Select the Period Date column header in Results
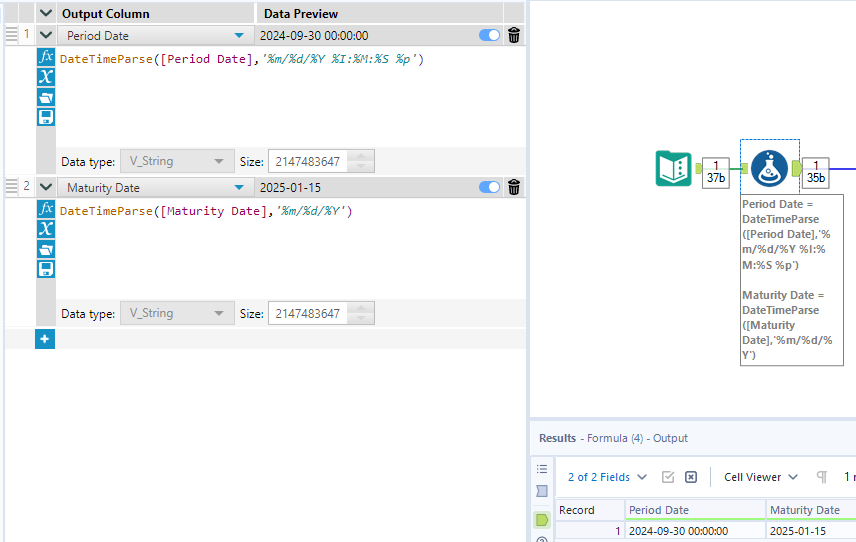The height and width of the screenshot is (542, 856). click(x=696, y=510)
